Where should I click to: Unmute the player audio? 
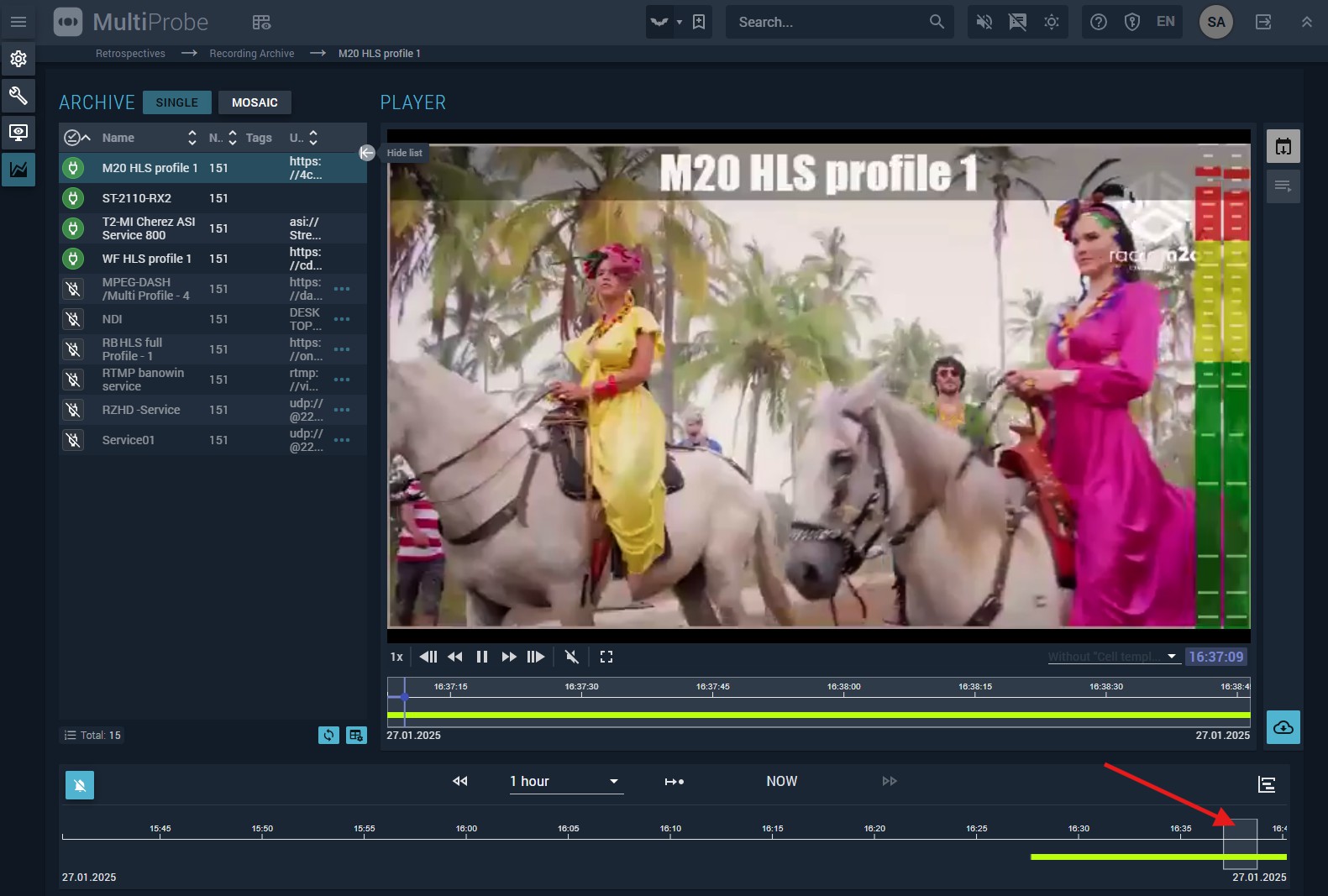[x=572, y=657]
